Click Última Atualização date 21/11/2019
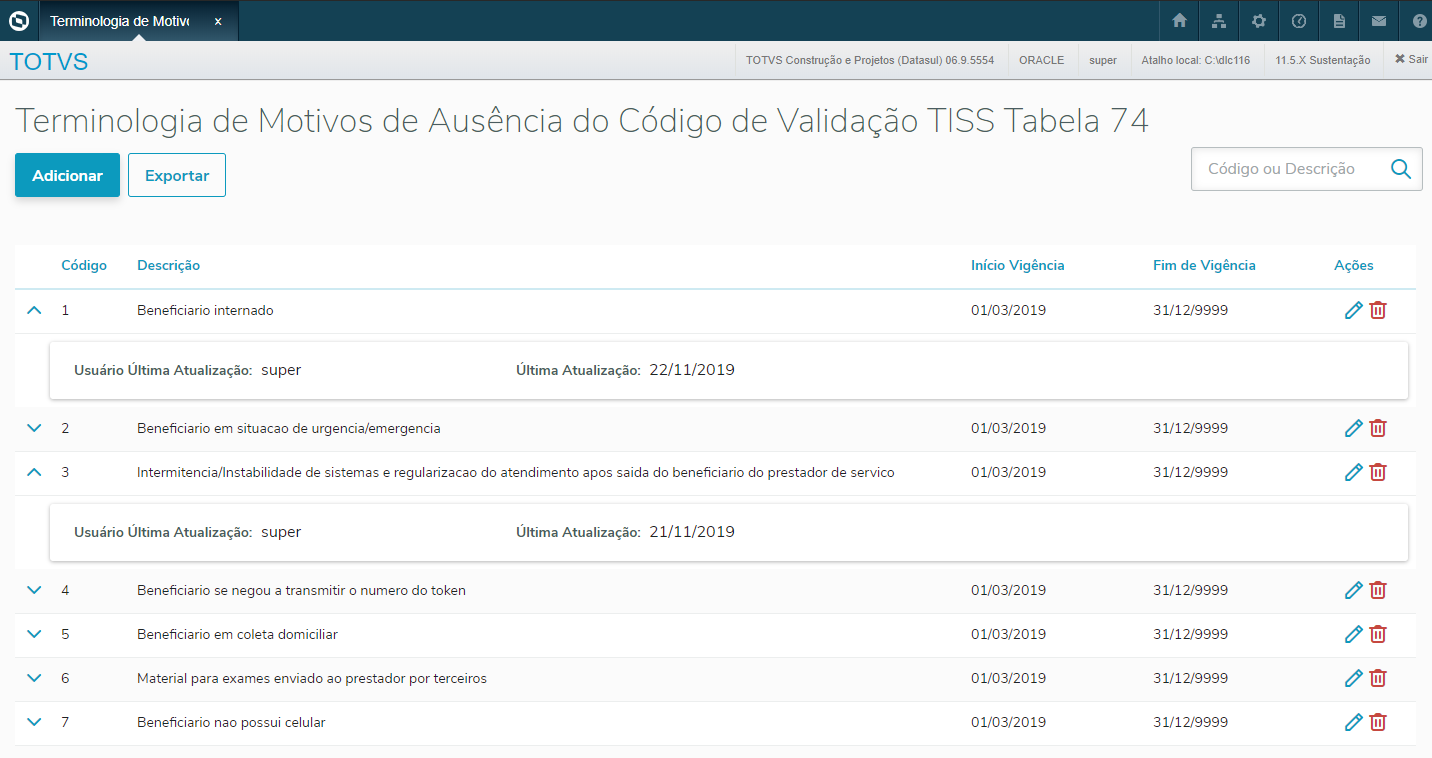 click(692, 532)
